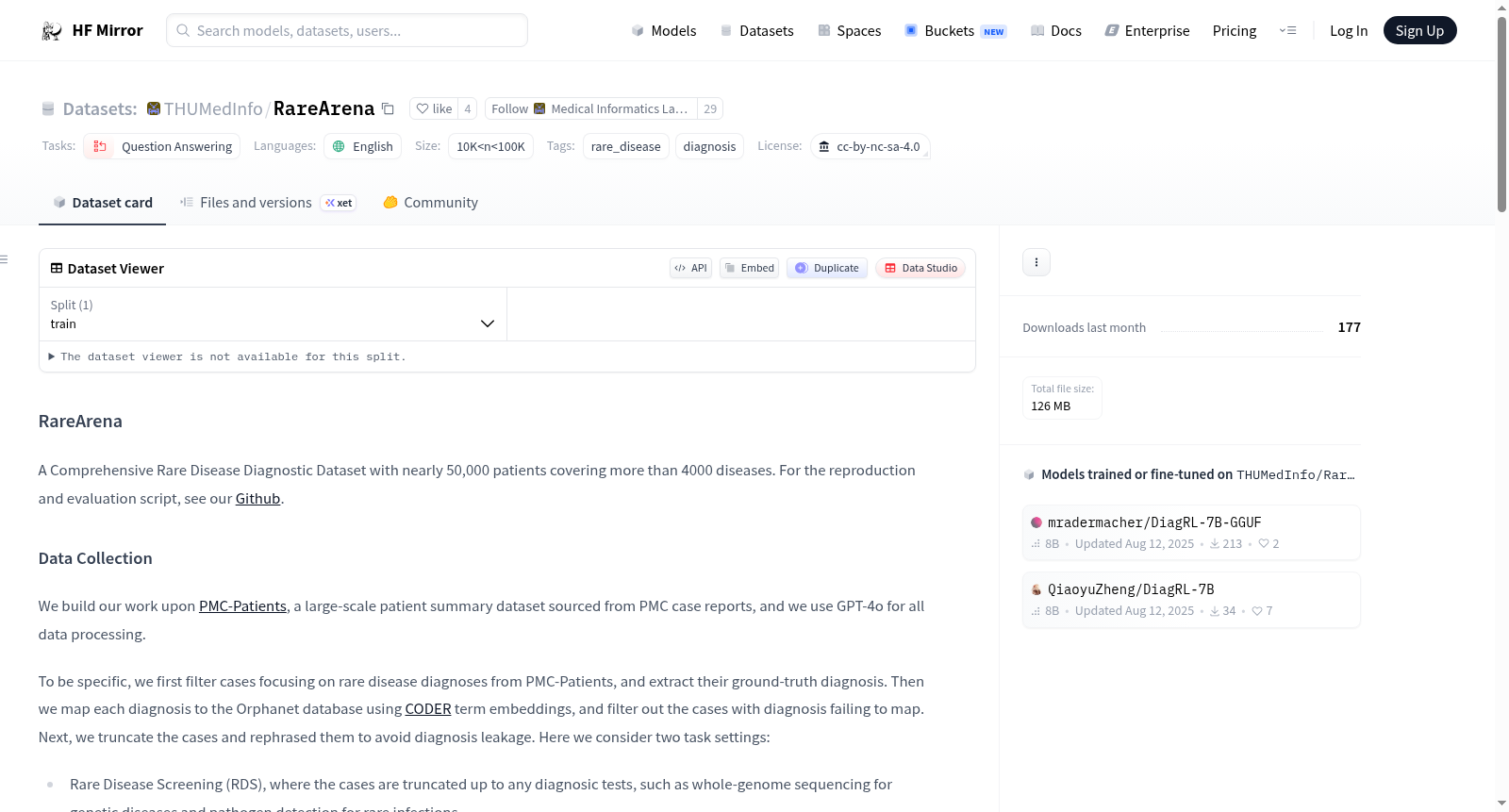Select the Question Answering task tag
Screen dimensions: 1509x812
click(x=162, y=147)
